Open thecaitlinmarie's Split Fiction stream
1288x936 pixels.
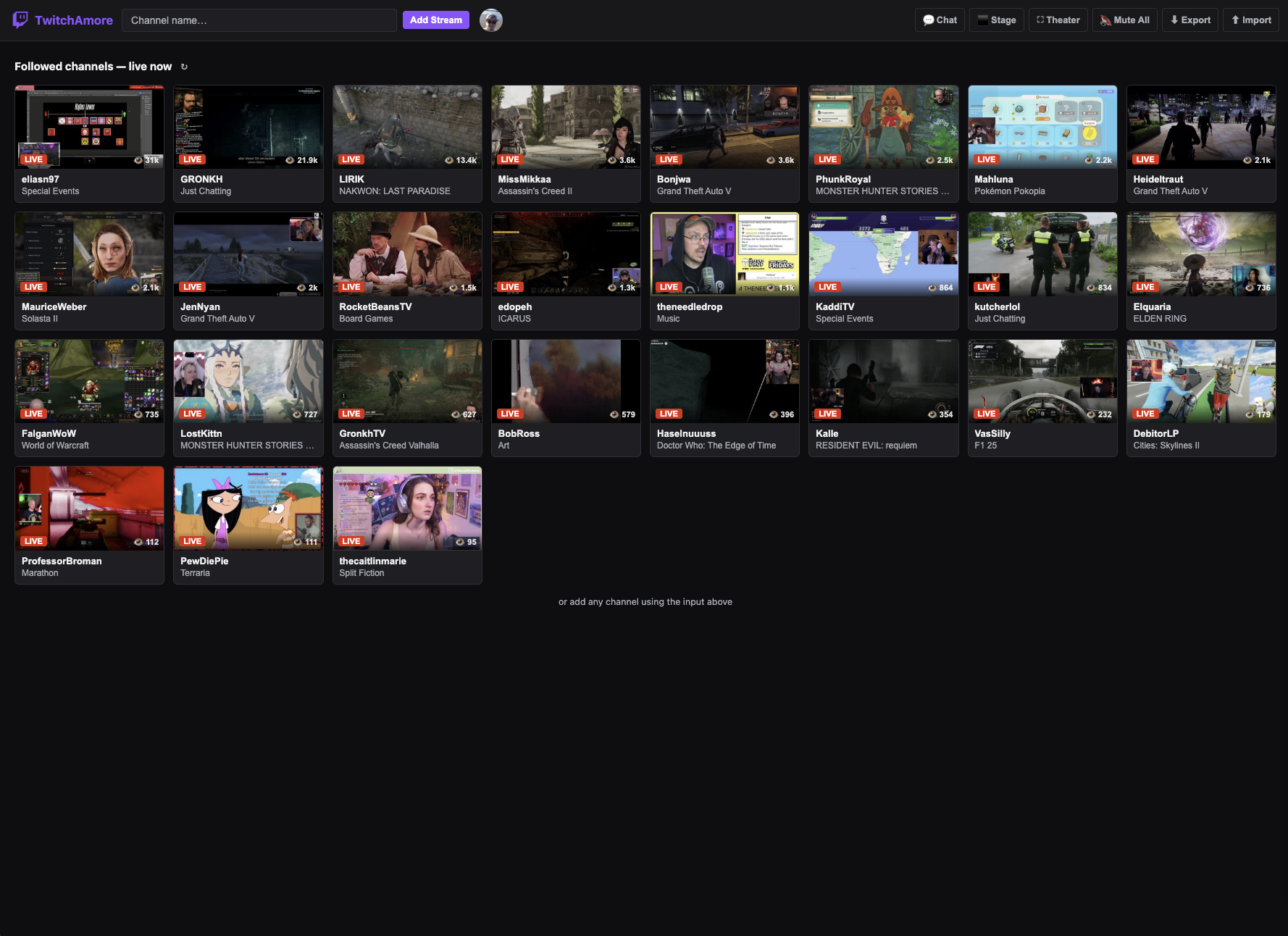click(x=407, y=508)
